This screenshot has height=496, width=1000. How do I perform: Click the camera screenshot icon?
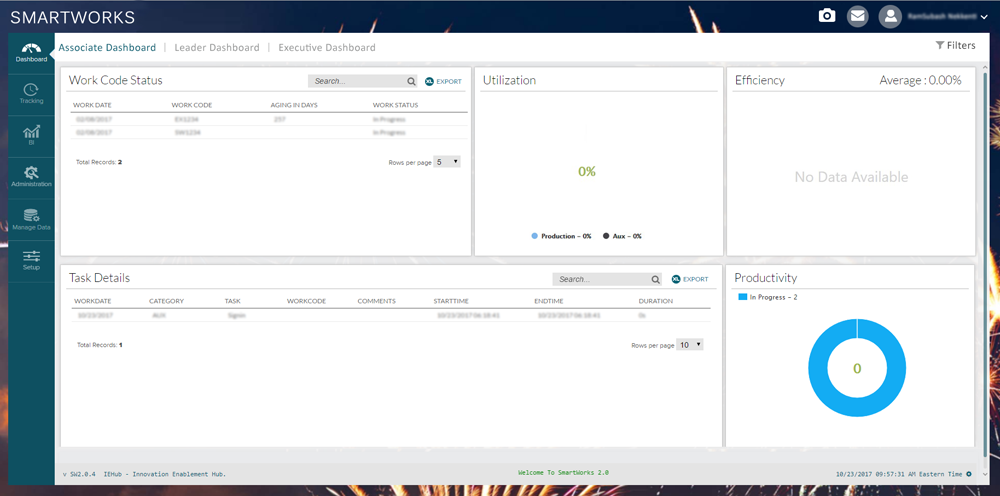[x=826, y=16]
